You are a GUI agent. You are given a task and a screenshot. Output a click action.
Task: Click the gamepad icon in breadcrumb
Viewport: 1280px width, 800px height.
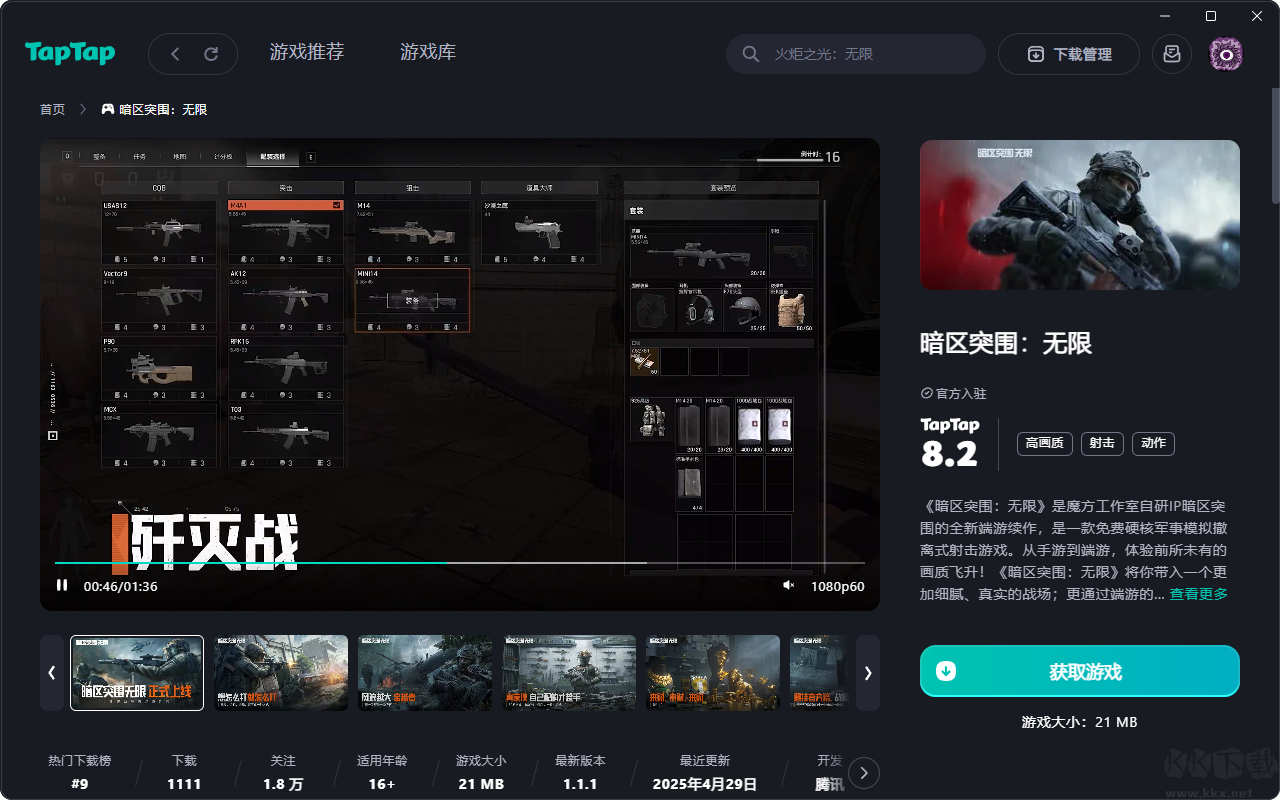tap(108, 109)
